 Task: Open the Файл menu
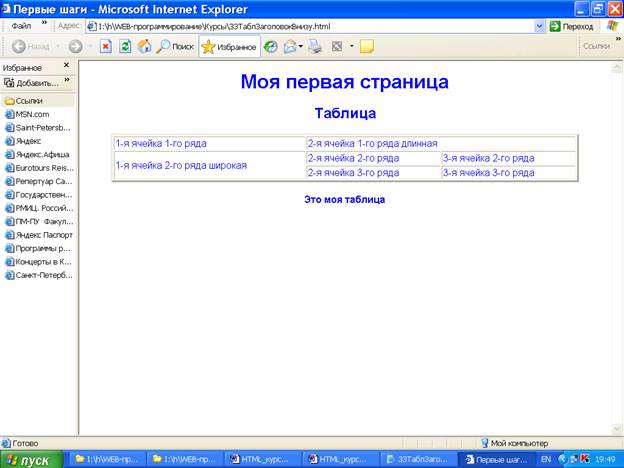tap(21, 26)
